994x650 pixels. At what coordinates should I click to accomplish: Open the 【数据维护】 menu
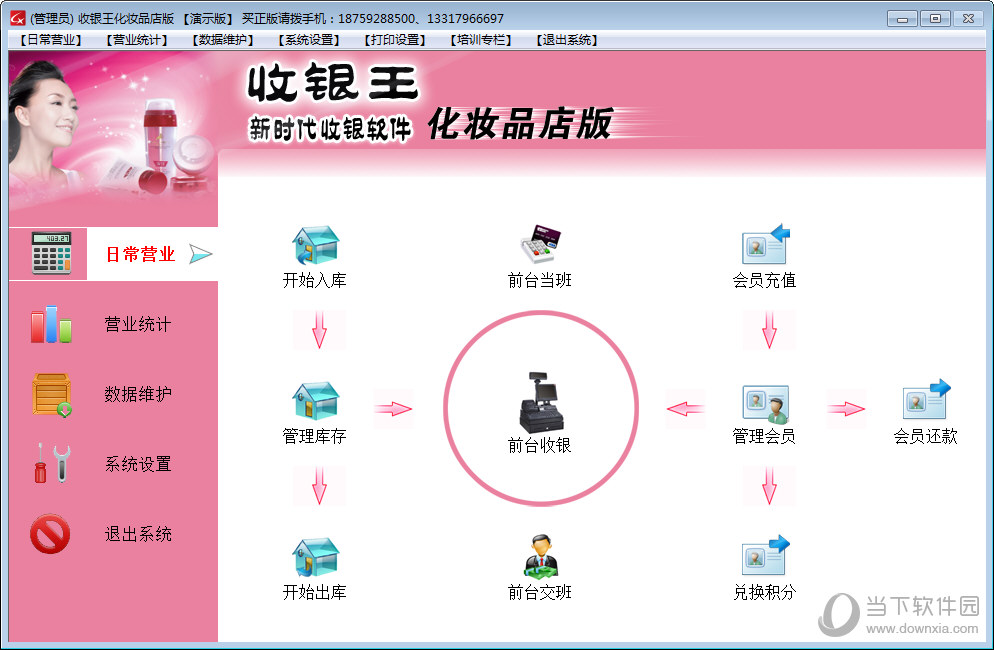click(x=223, y=40)
